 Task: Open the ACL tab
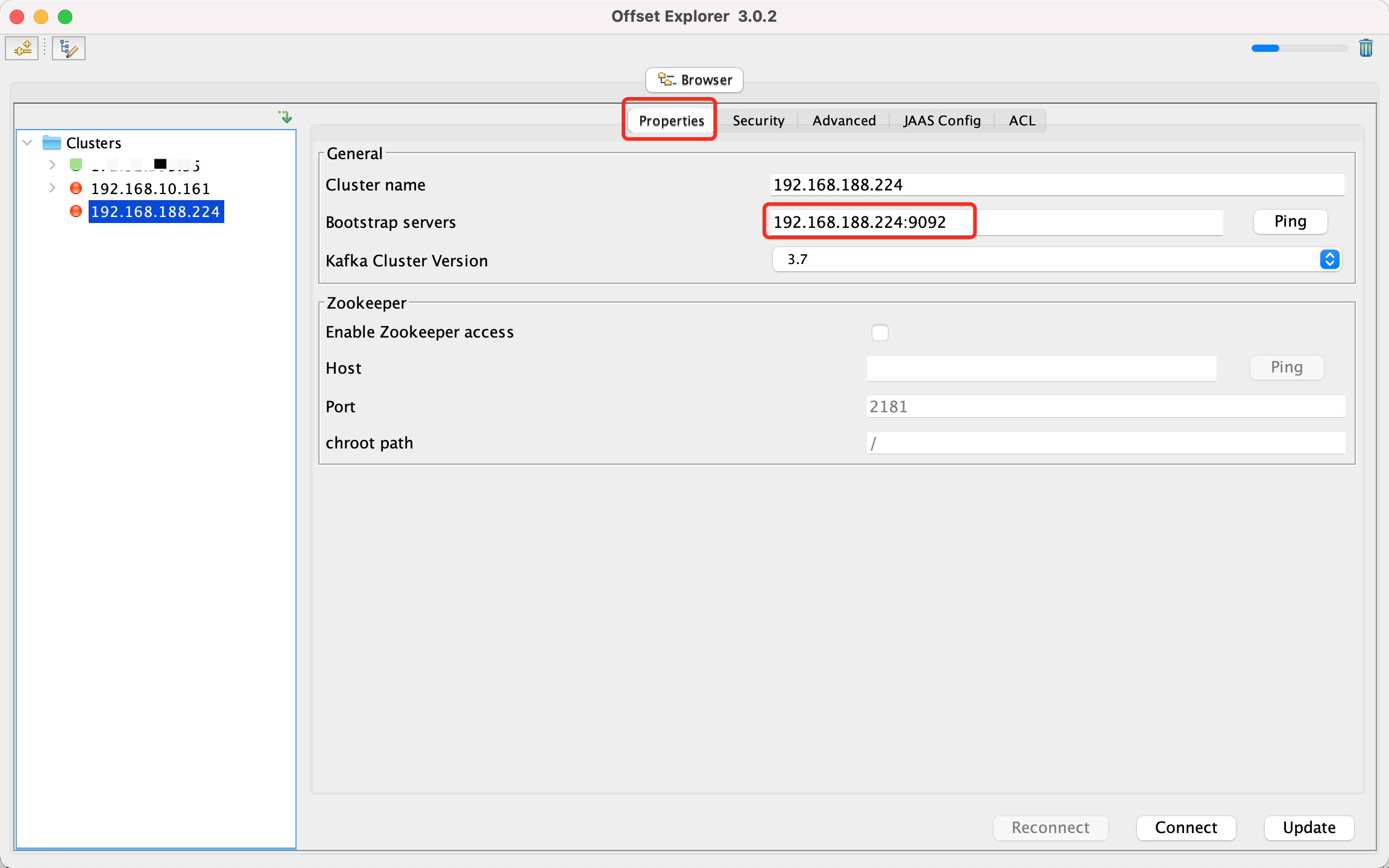coord(1022,121)
